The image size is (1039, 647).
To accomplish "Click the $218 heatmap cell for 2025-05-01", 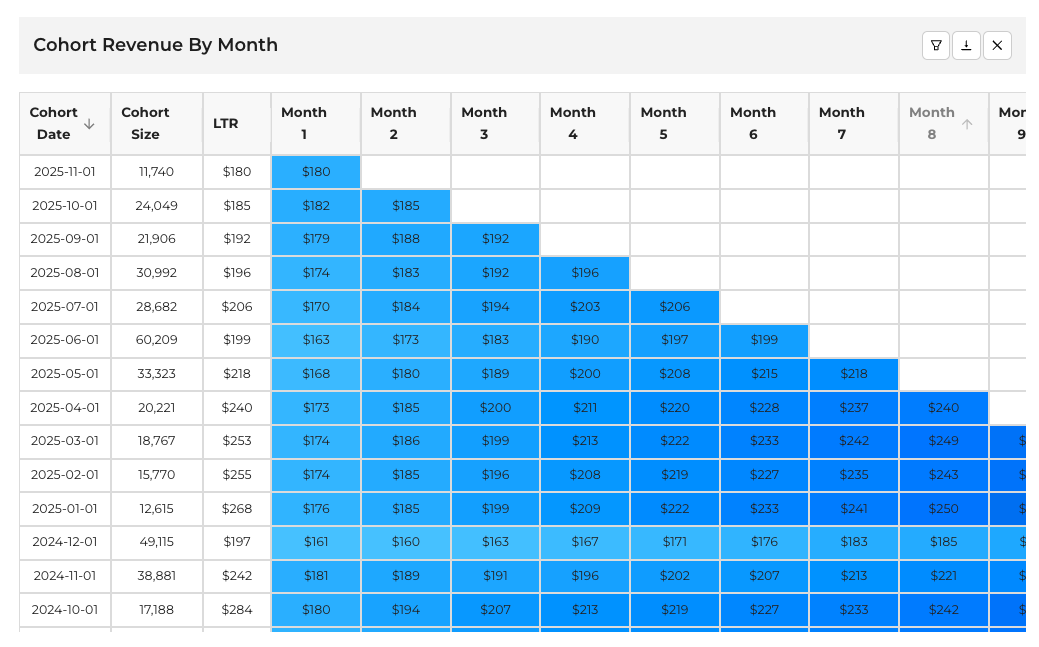I will 853,373.
